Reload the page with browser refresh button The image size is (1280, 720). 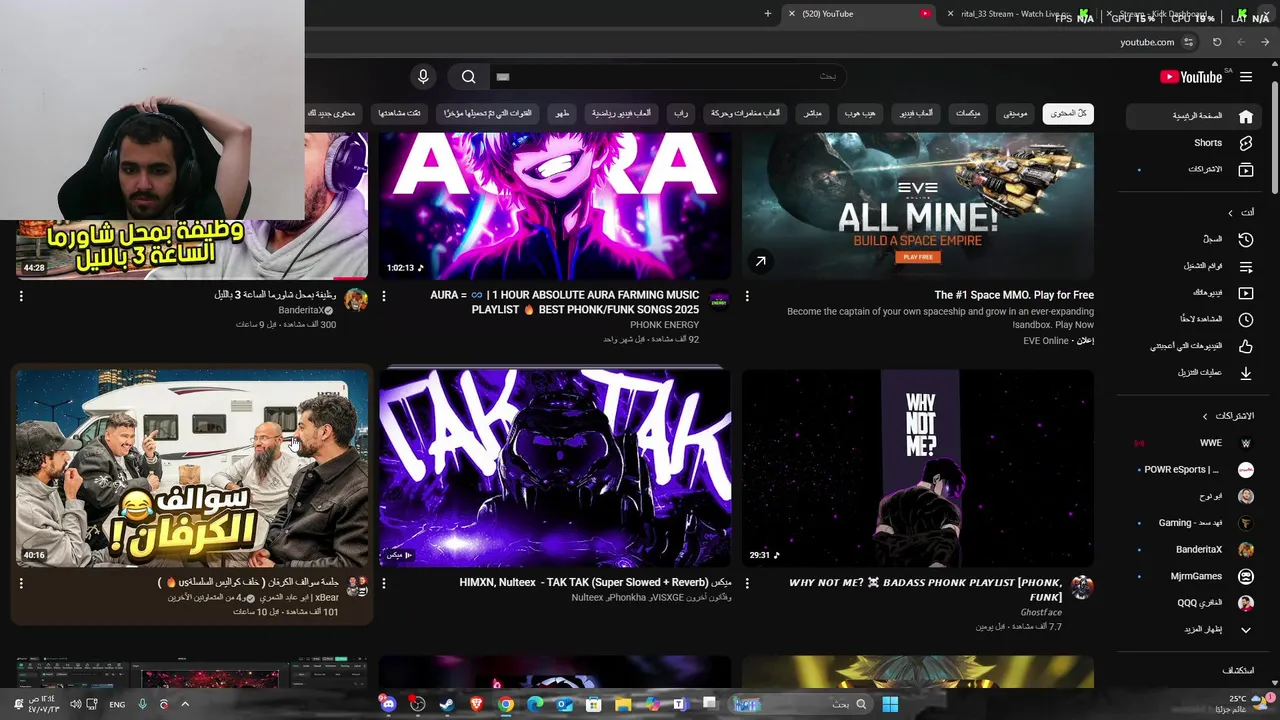point(1217,42)
